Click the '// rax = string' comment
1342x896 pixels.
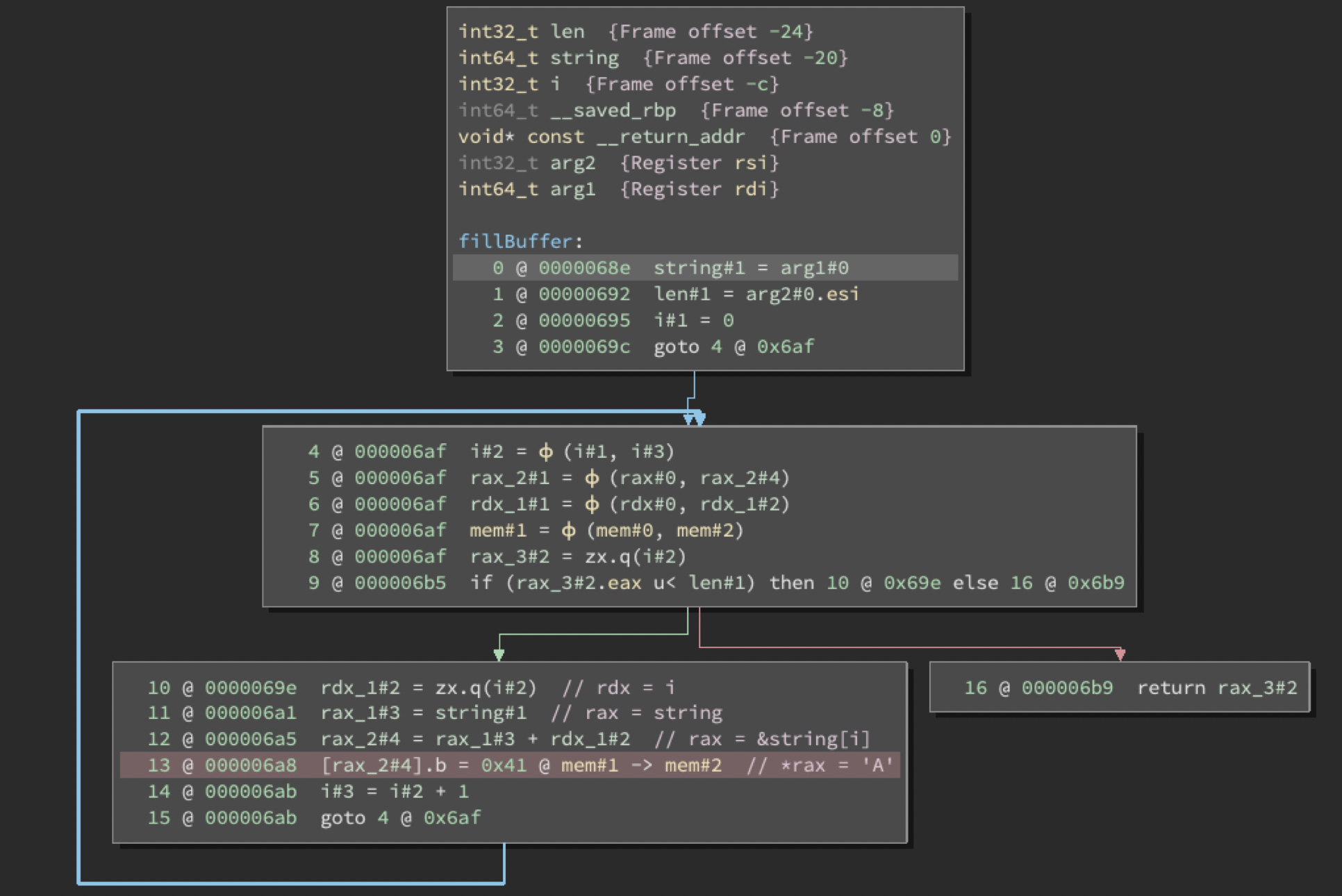636,713
